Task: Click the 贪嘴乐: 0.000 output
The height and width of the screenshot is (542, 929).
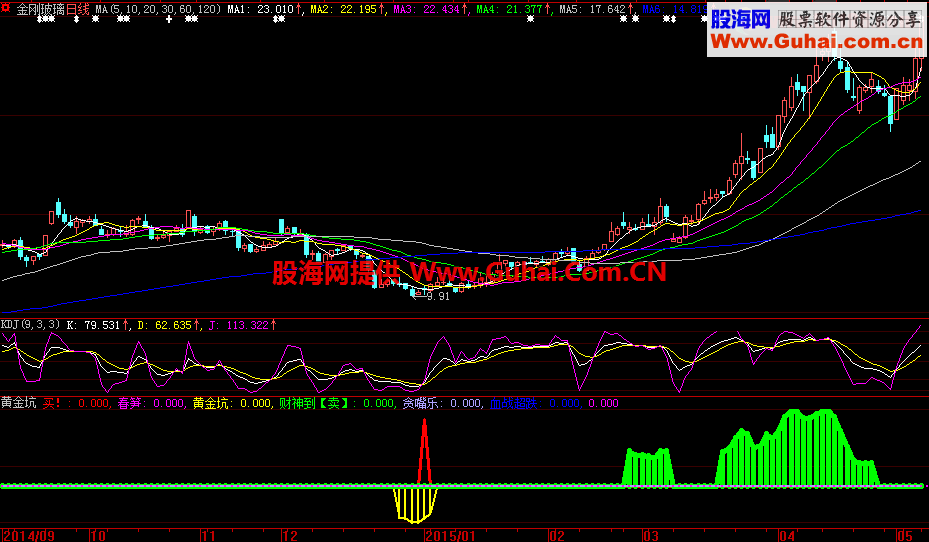Action: click(442, 403)
